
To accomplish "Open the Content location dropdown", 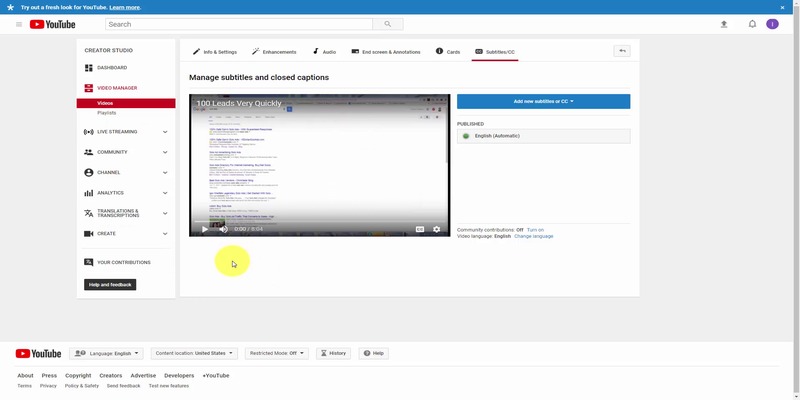I will (x=195, y=353).
